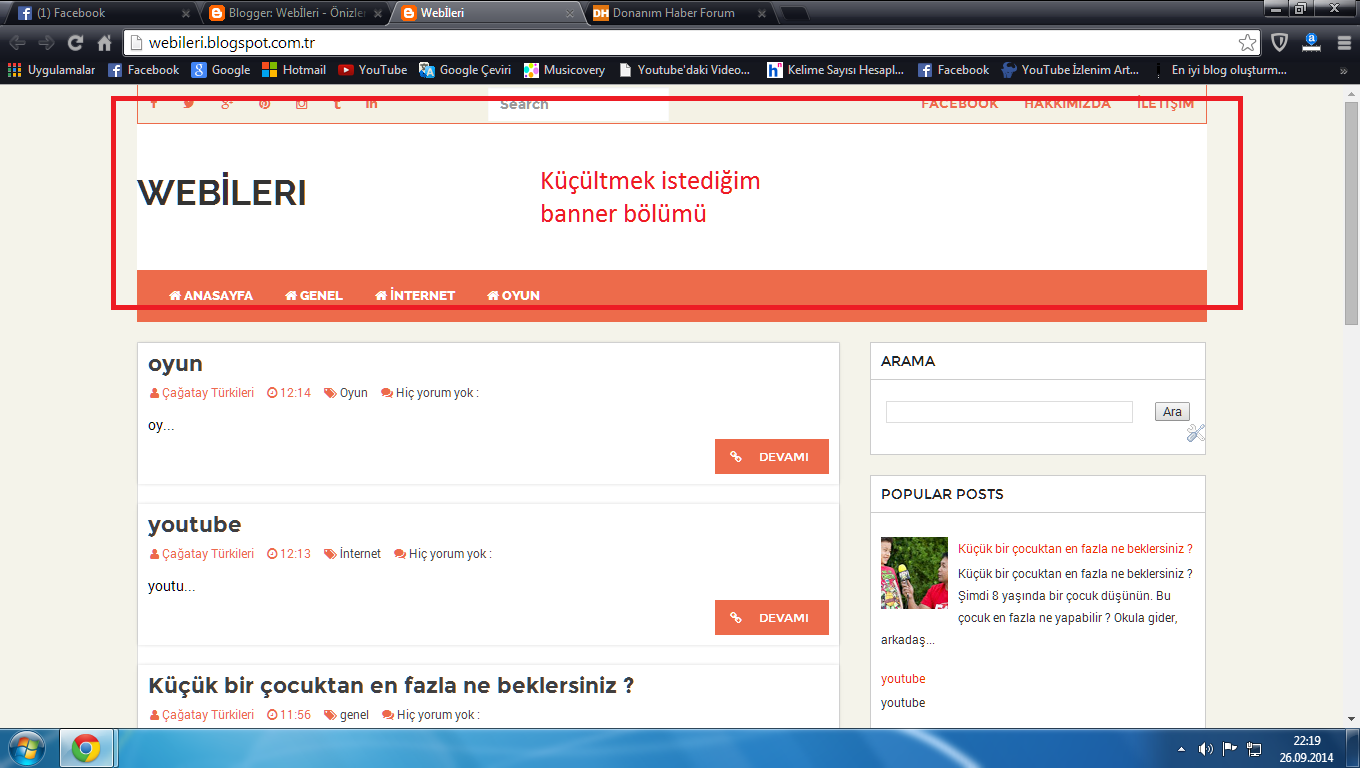Click the Instagram icon in blog header
The image size is (1360, 768).
coord(301,104)
